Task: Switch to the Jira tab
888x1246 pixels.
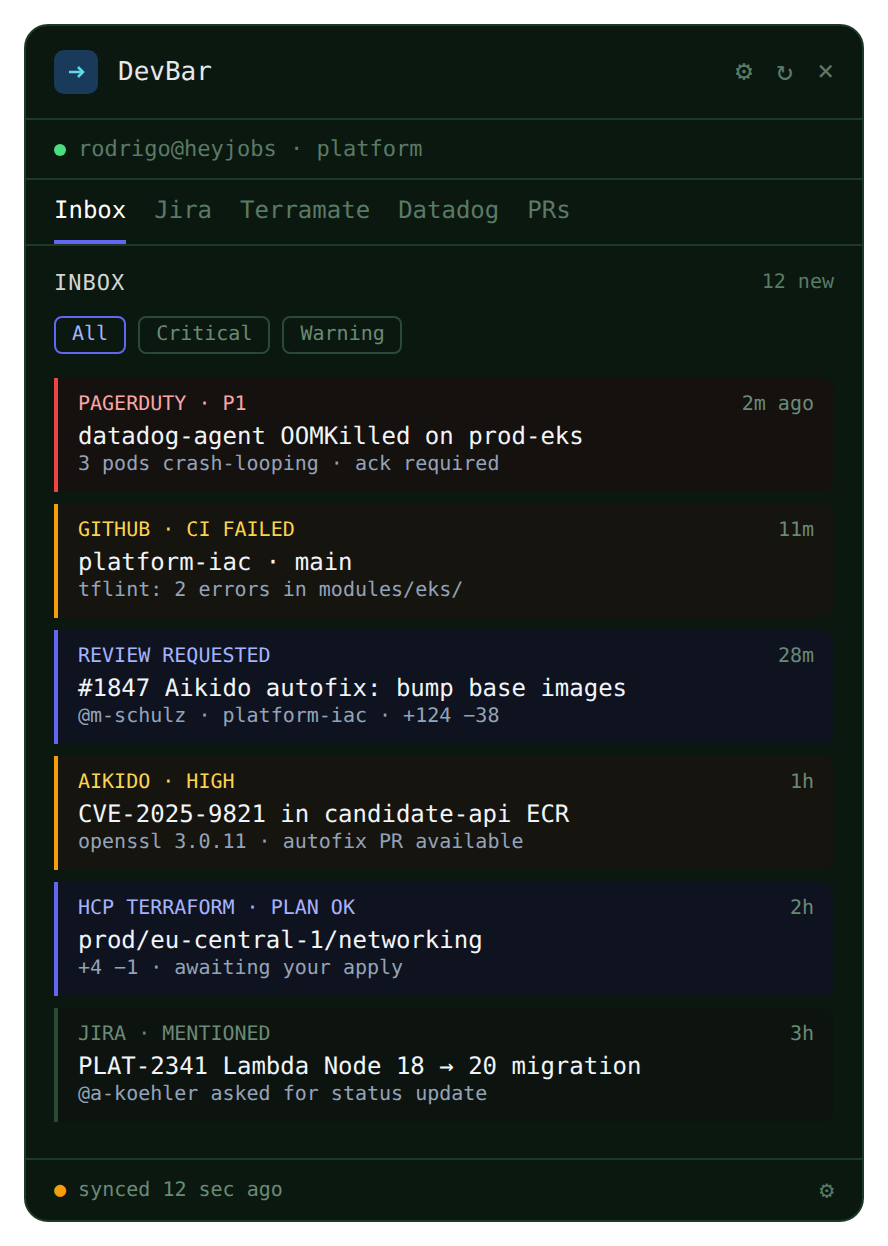Action: 183,210
